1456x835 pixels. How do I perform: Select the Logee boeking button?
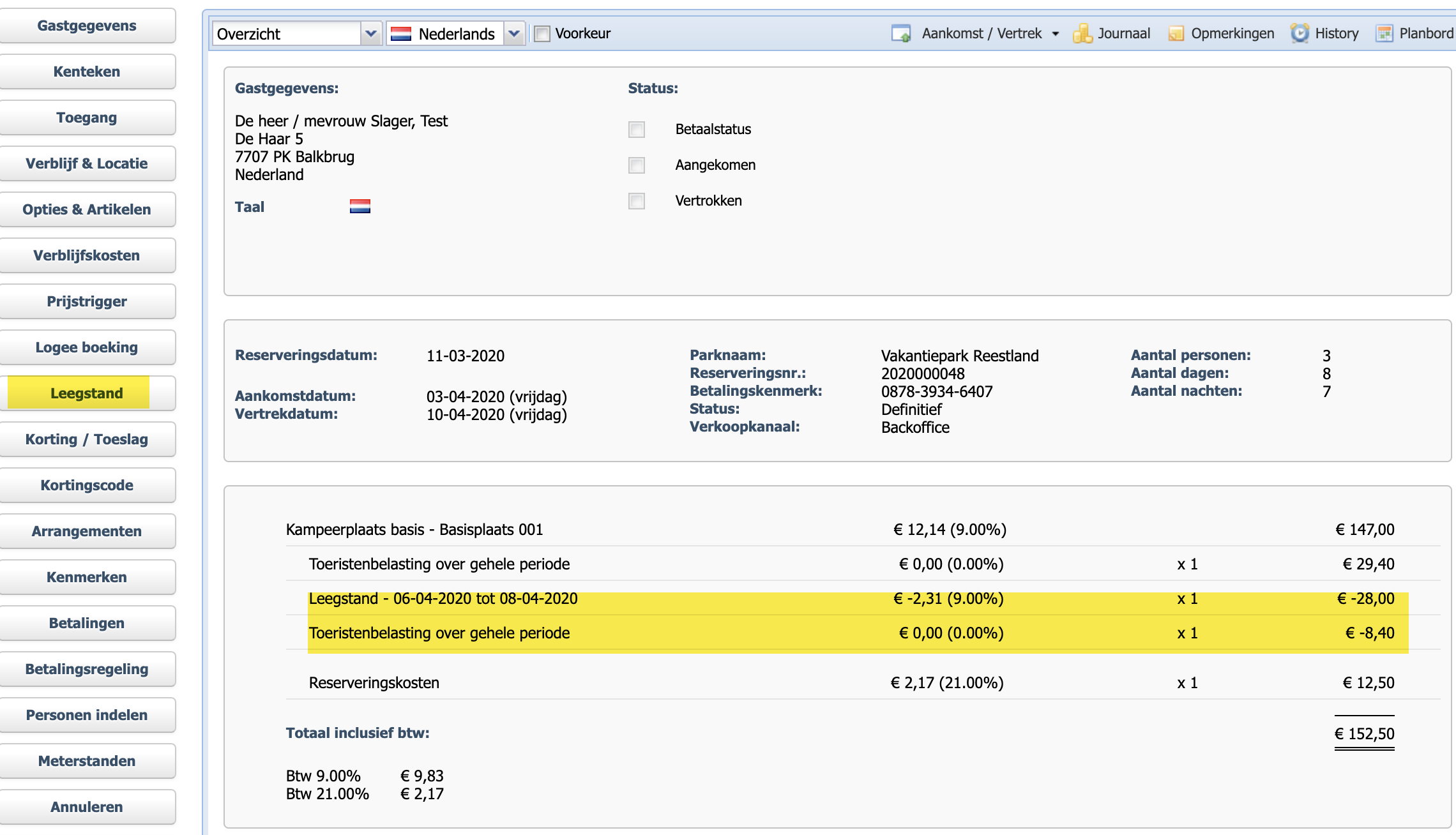[x=87, y=347]
